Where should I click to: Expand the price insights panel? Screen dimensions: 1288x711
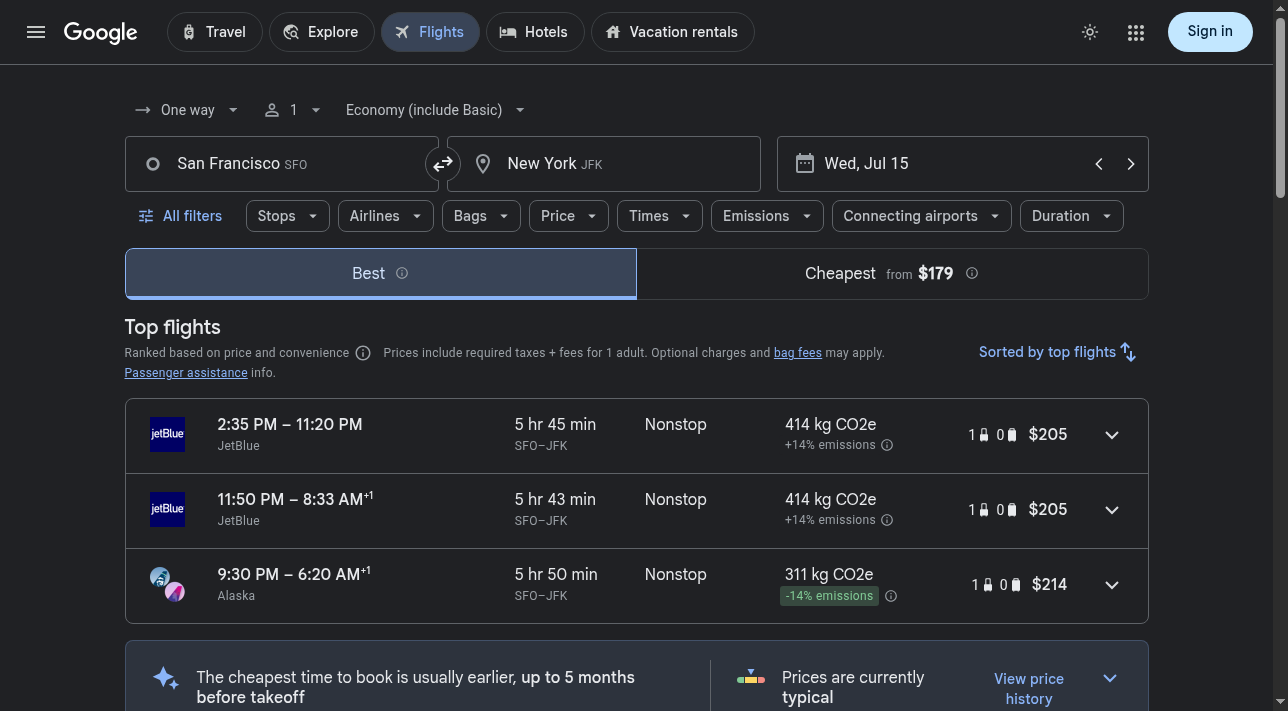pyautogui.click(x=1110, y=678)
